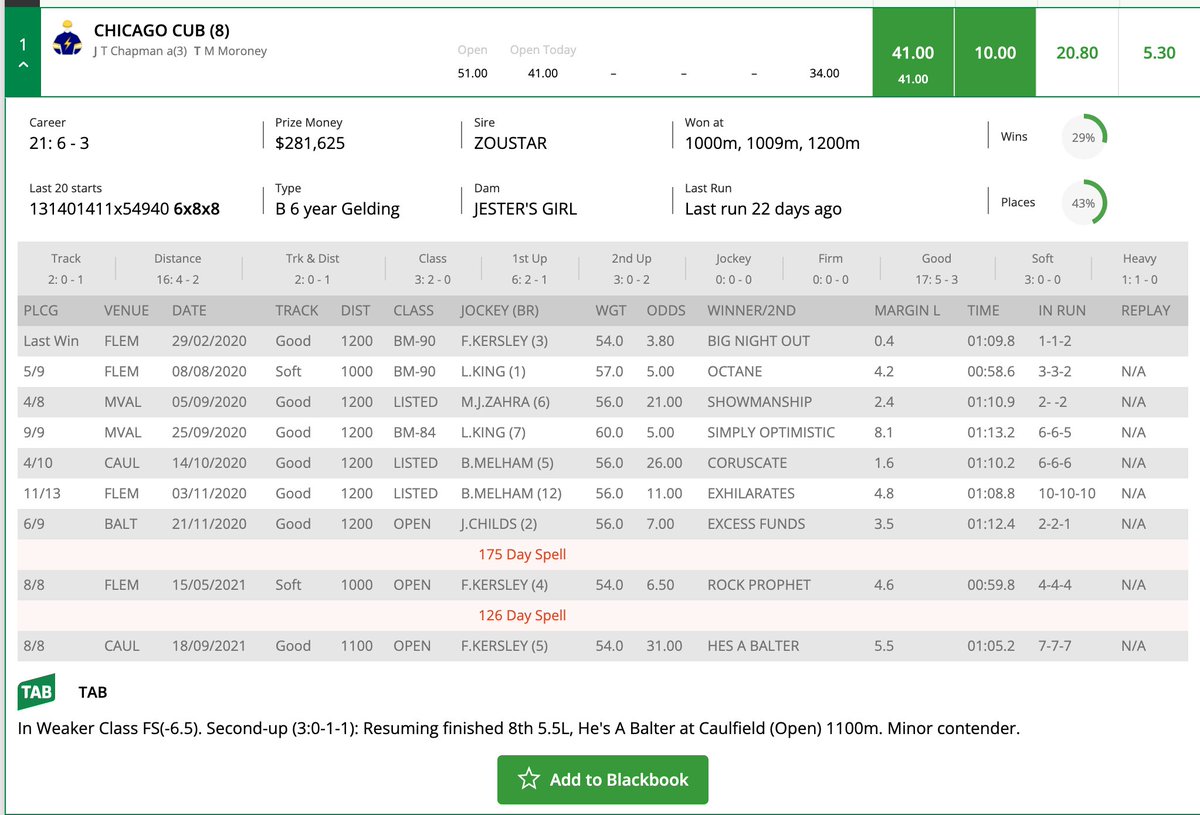
Task: Click winner SHOWMANSHIP in the form table
Action: (759, 402)
